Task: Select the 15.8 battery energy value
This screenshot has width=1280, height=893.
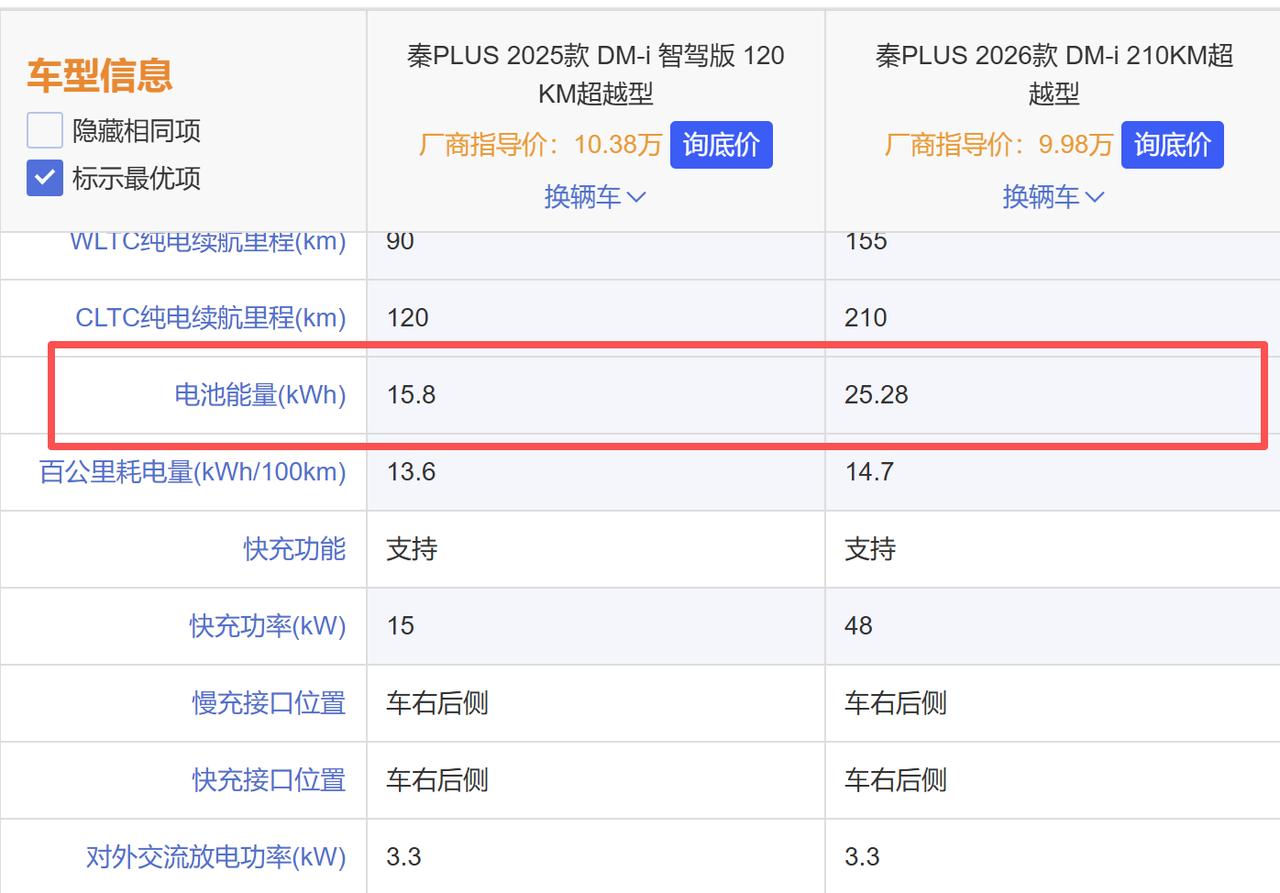Action: 411,395
